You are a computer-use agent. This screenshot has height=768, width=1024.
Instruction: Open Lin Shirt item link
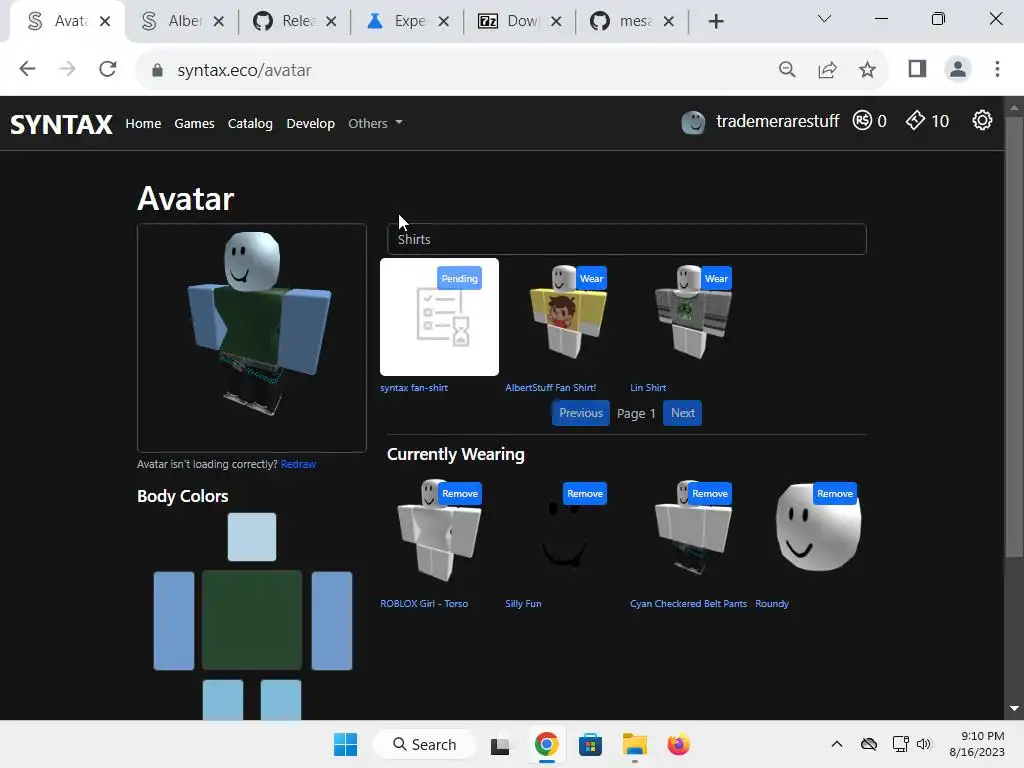(x=648, y=387)
